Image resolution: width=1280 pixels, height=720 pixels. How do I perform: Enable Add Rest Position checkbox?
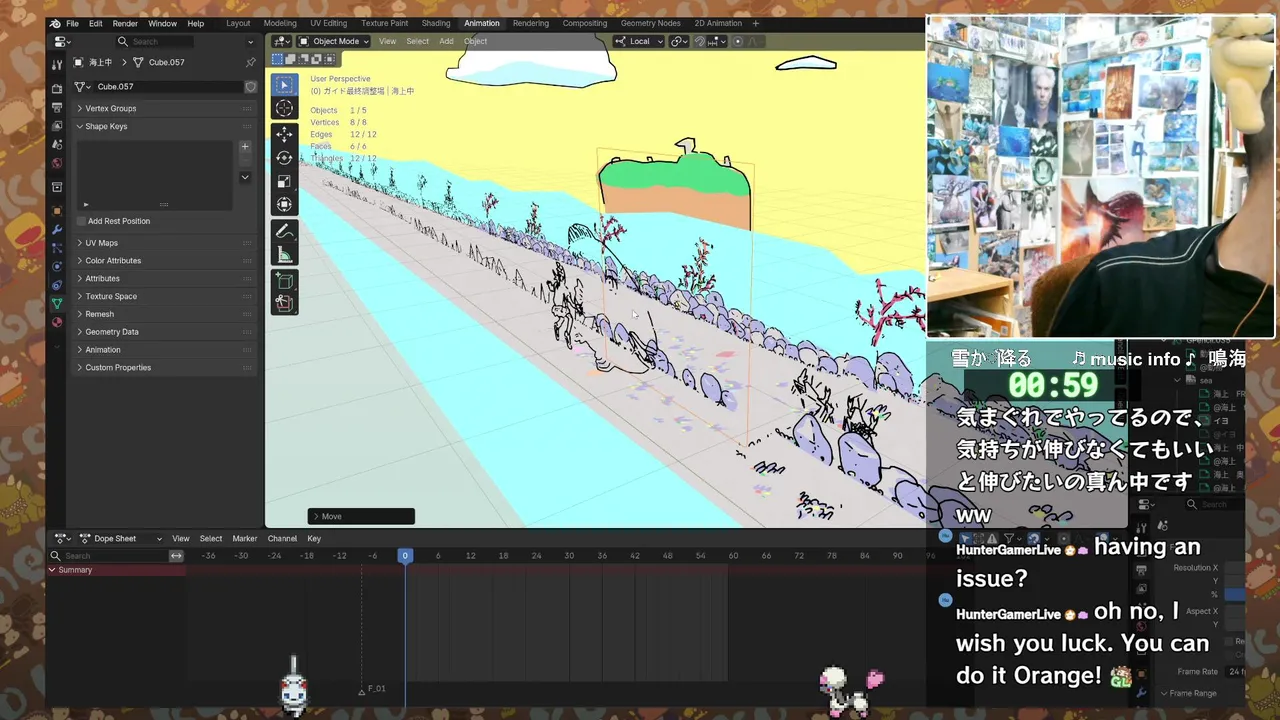pos(81,221)
